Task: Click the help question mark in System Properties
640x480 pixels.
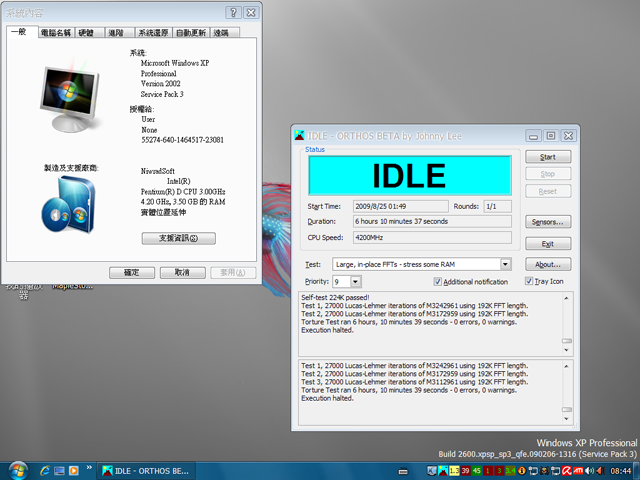Action: [233, 13]
